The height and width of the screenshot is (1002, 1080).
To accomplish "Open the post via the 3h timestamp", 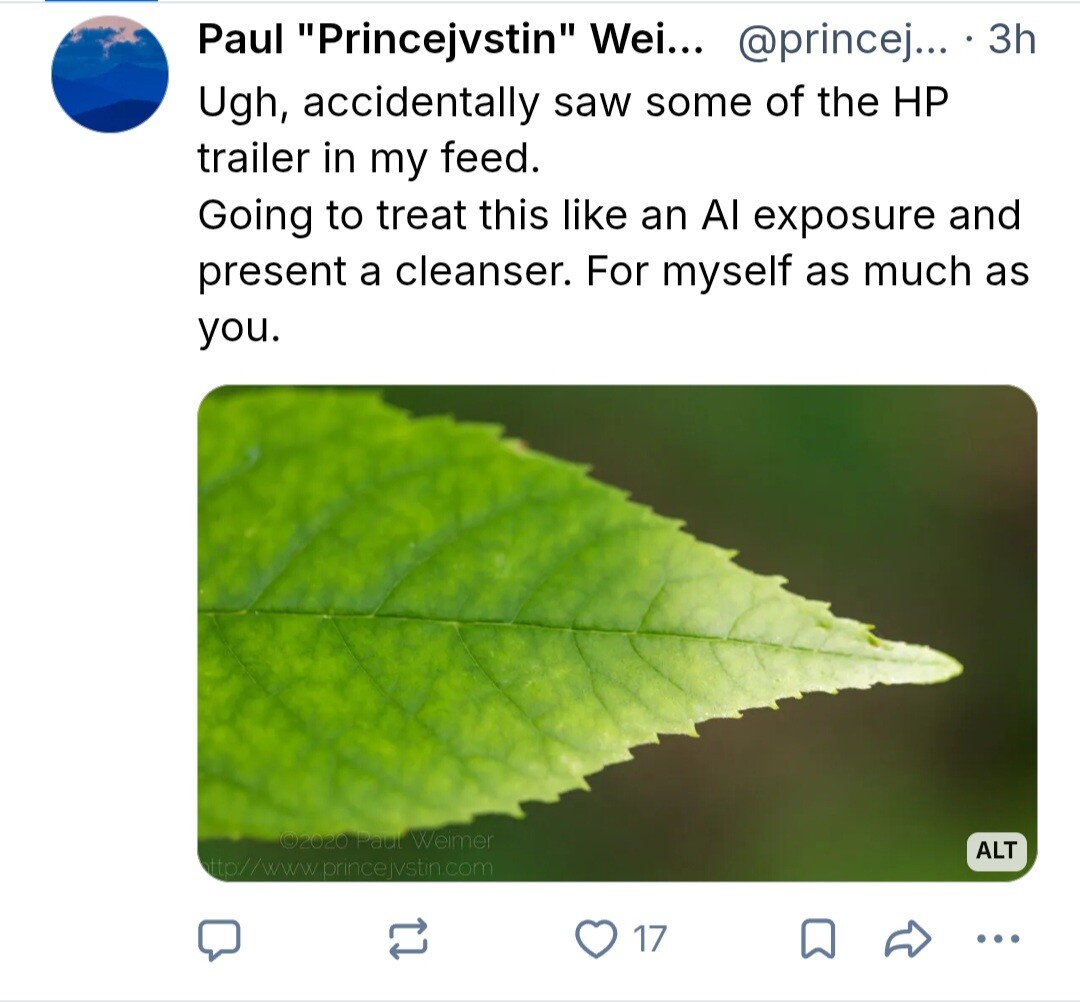I will (x=1010, y=40).
